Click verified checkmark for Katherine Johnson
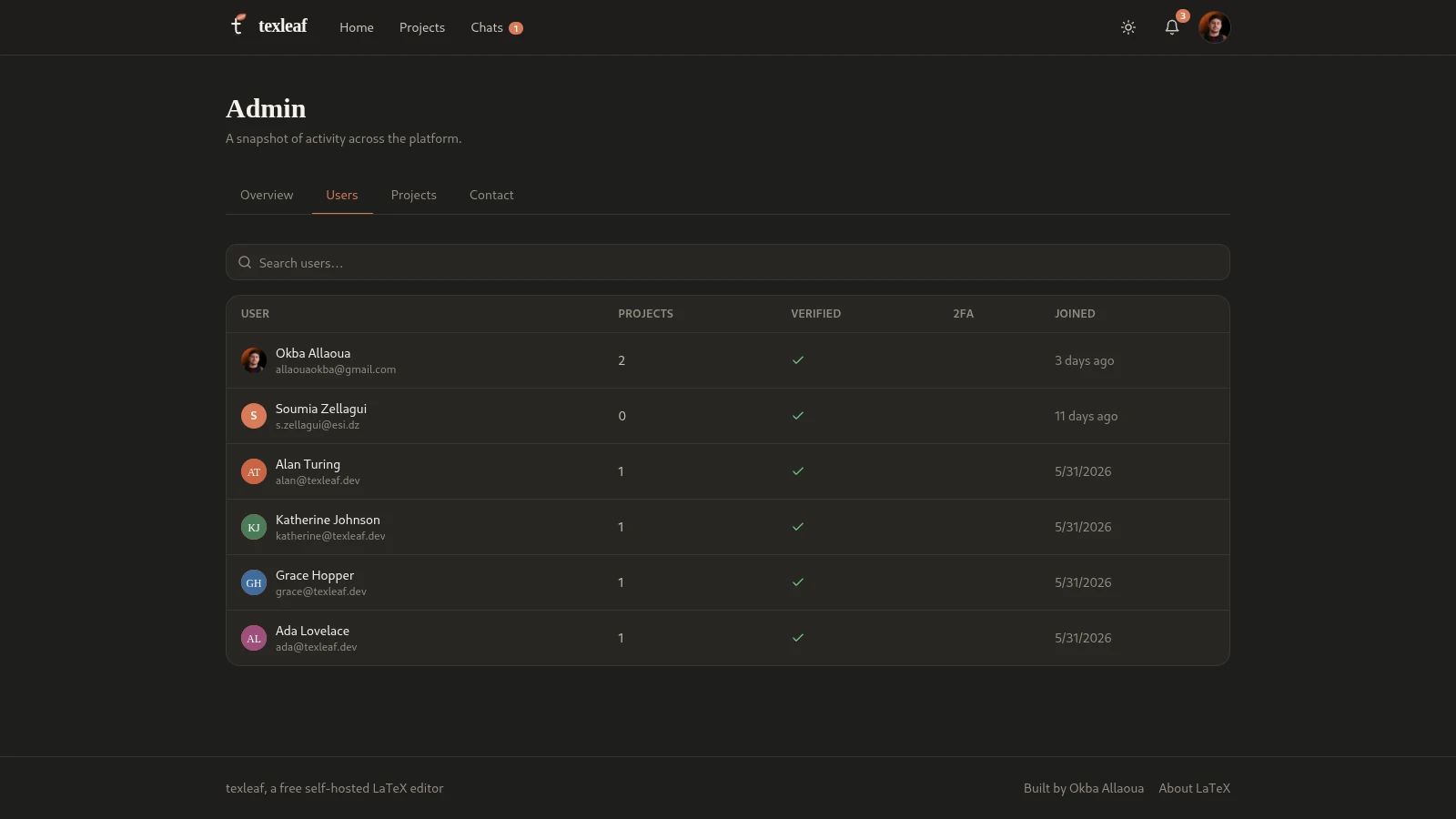This screenshot has height=819, width=1456. pyautogui.click(x=798, y=527)
